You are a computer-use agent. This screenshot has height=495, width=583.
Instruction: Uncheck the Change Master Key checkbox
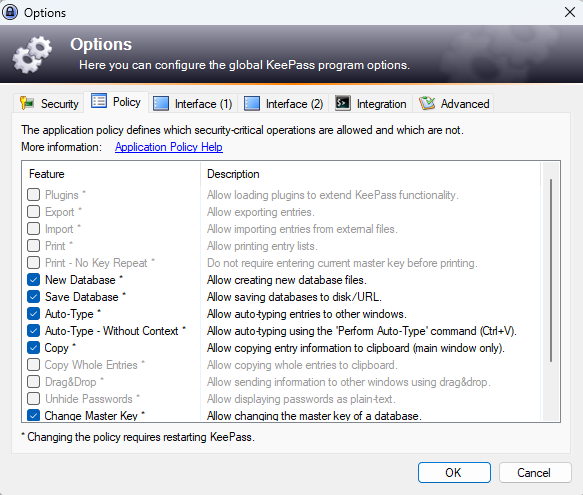click(x=33, y=415)
